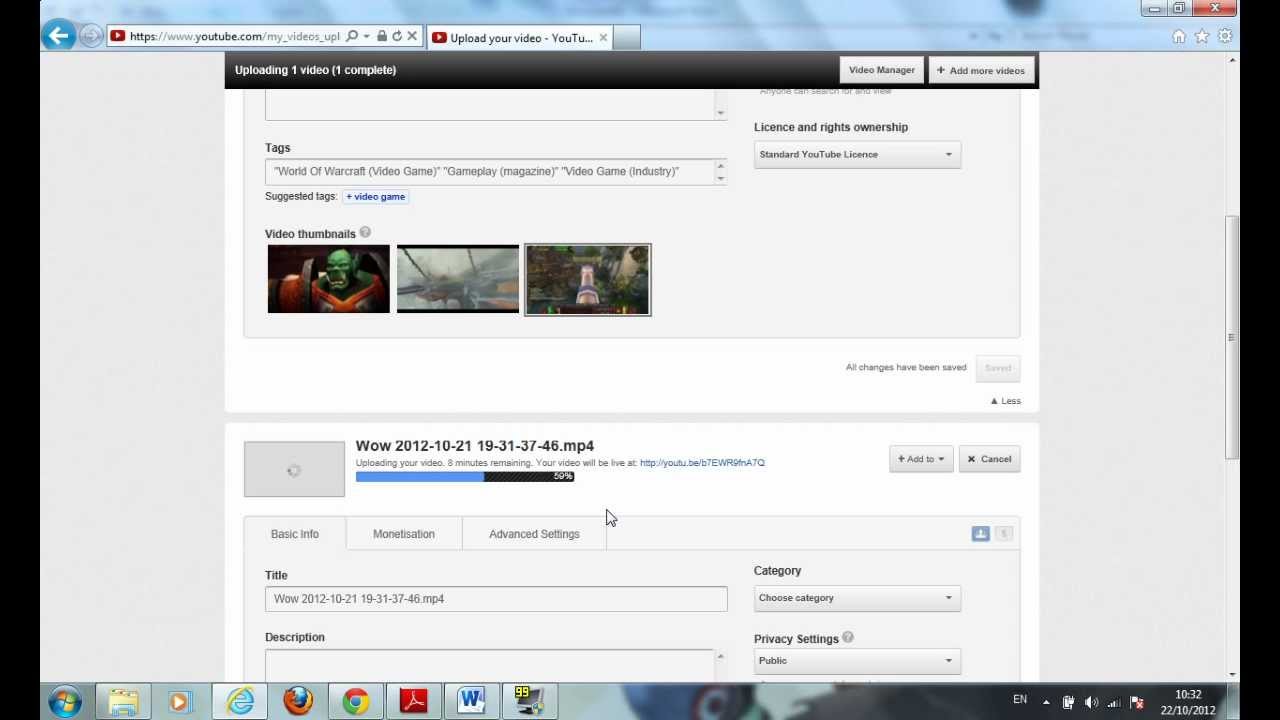Open Video Manager

point(881,70)
